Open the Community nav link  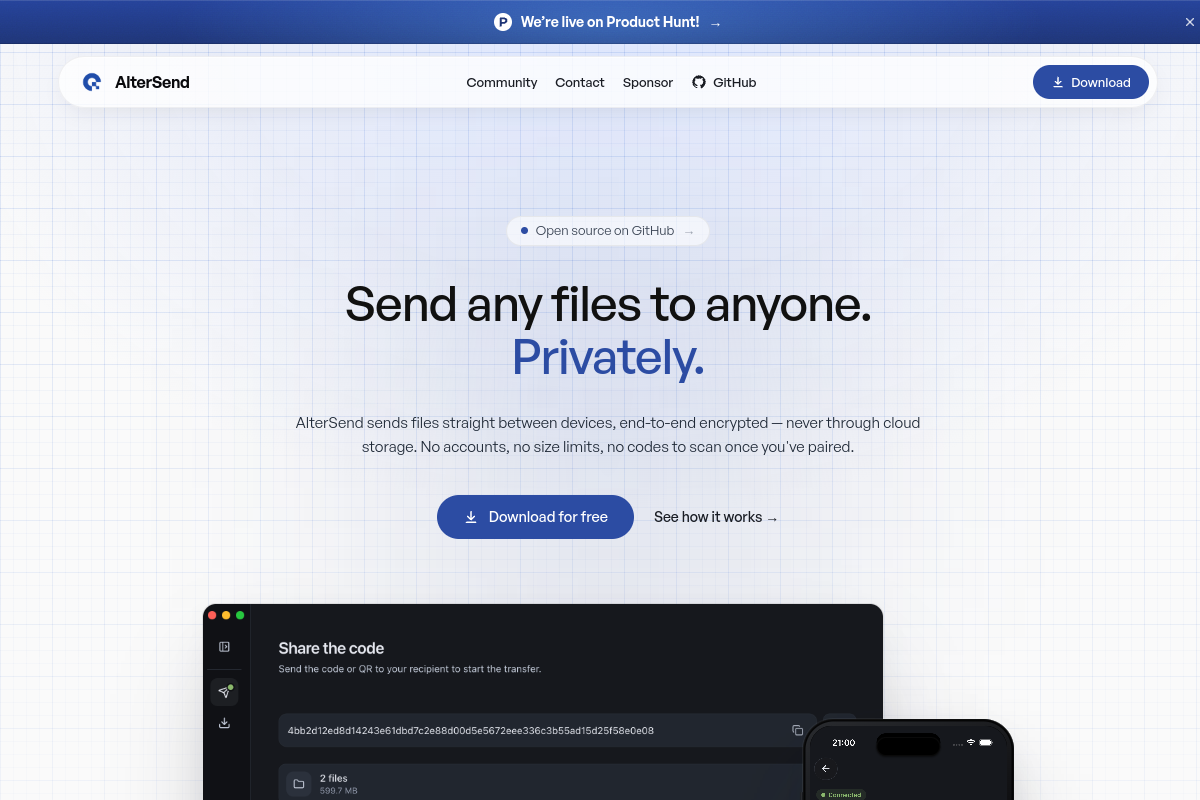tap(502, 83)
